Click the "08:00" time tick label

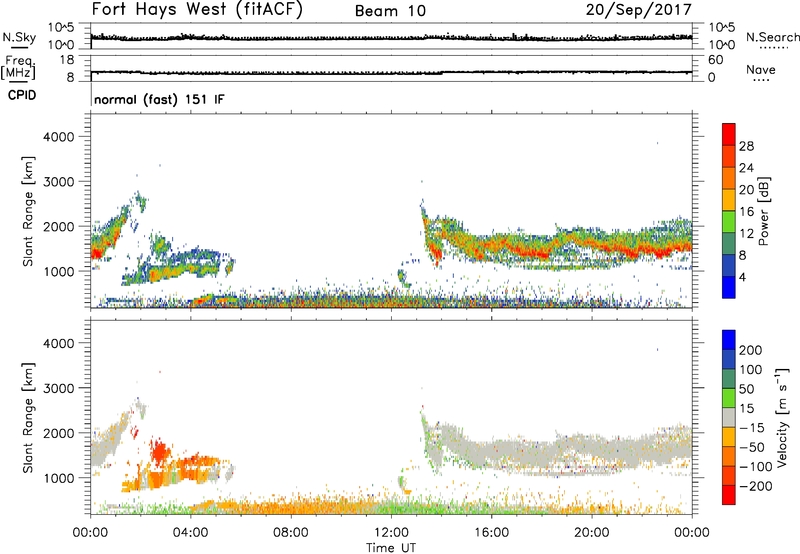click(x=290, y=533)
